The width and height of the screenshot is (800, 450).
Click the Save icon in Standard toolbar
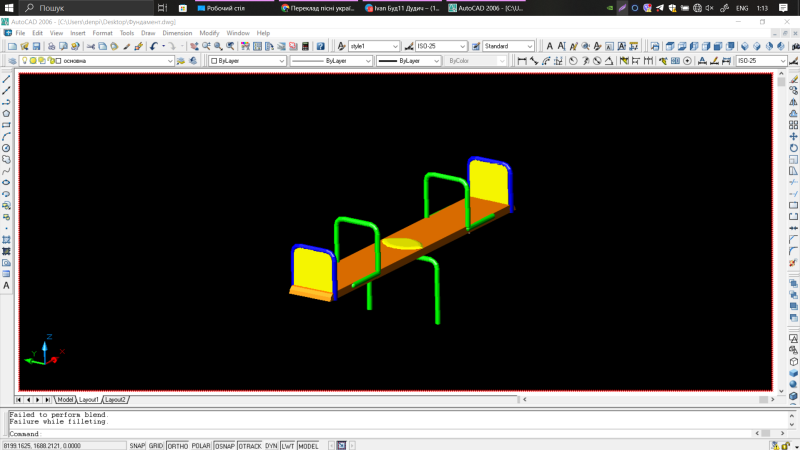click(x=36, y=46)
